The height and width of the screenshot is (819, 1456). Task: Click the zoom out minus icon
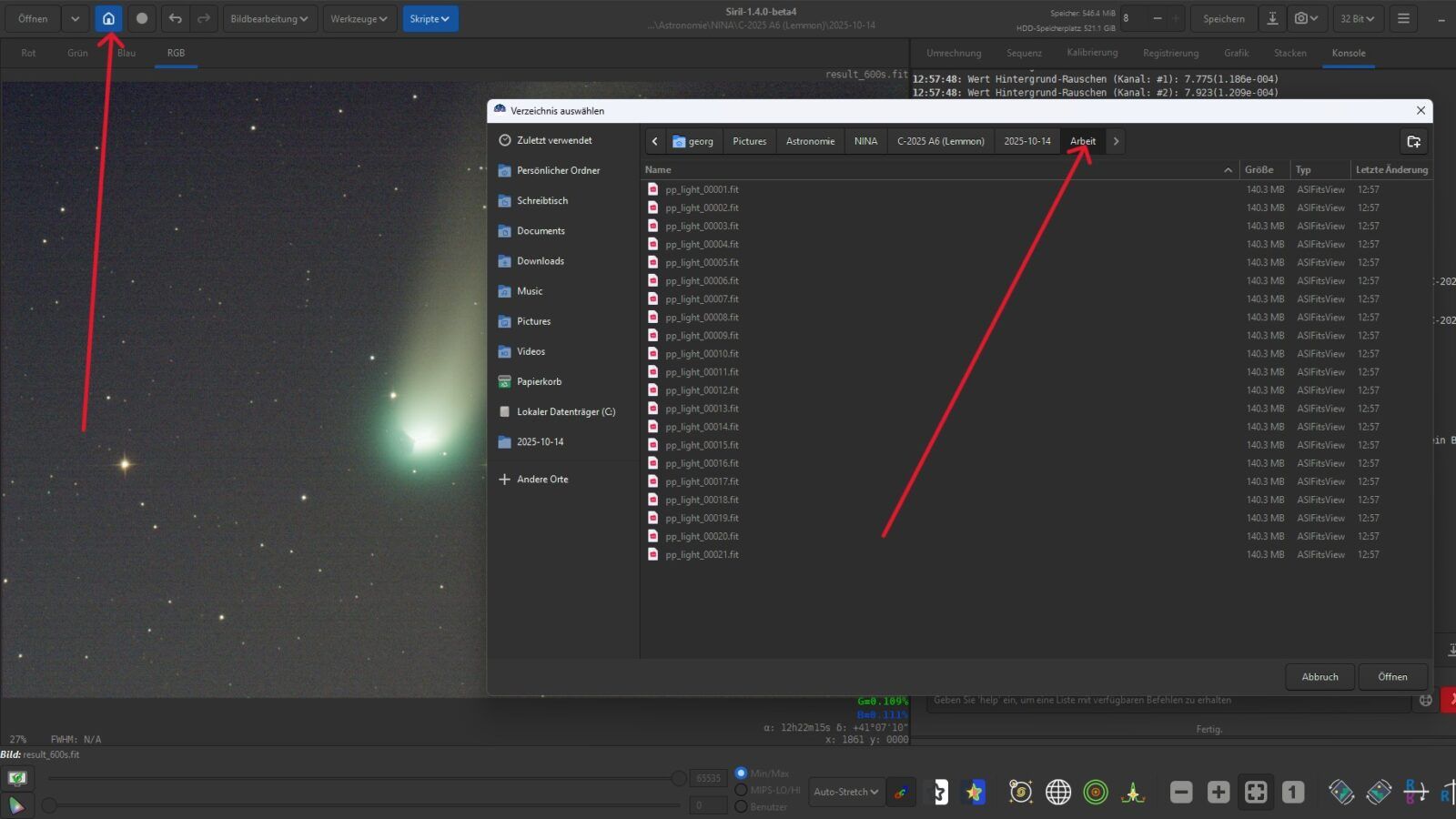coord(1181,792)
